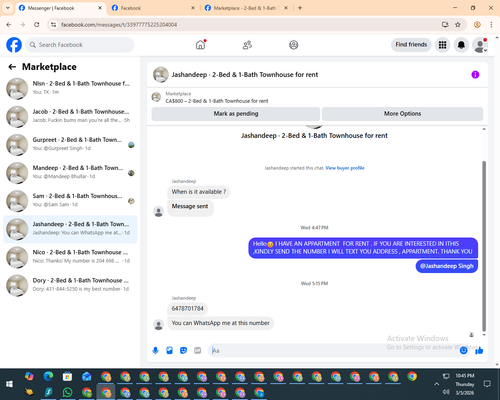
Task: Click the @Jashandeep Singh mention bubble
Action: point(447,266)
